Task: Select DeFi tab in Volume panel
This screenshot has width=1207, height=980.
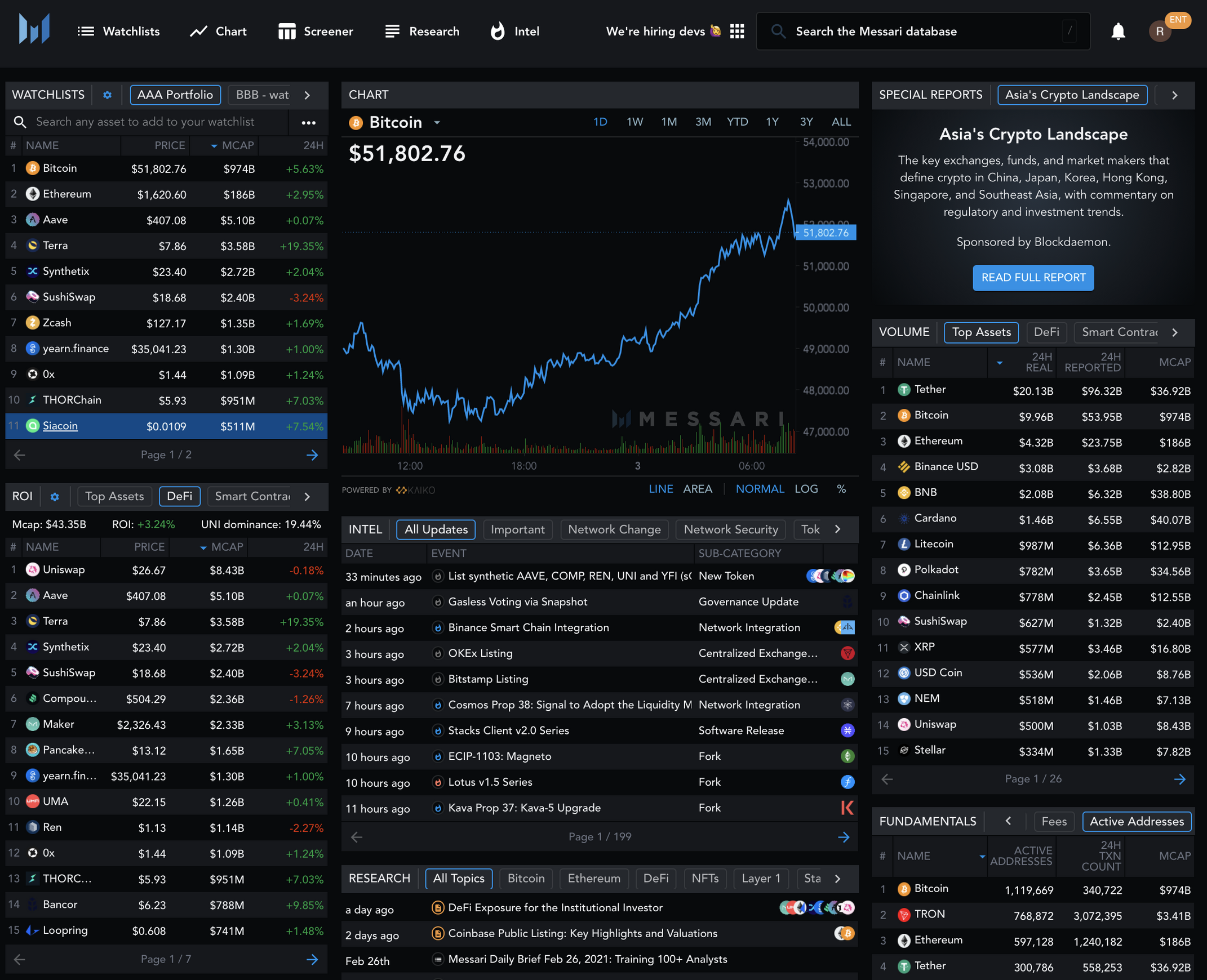Action: (1046, 332)
